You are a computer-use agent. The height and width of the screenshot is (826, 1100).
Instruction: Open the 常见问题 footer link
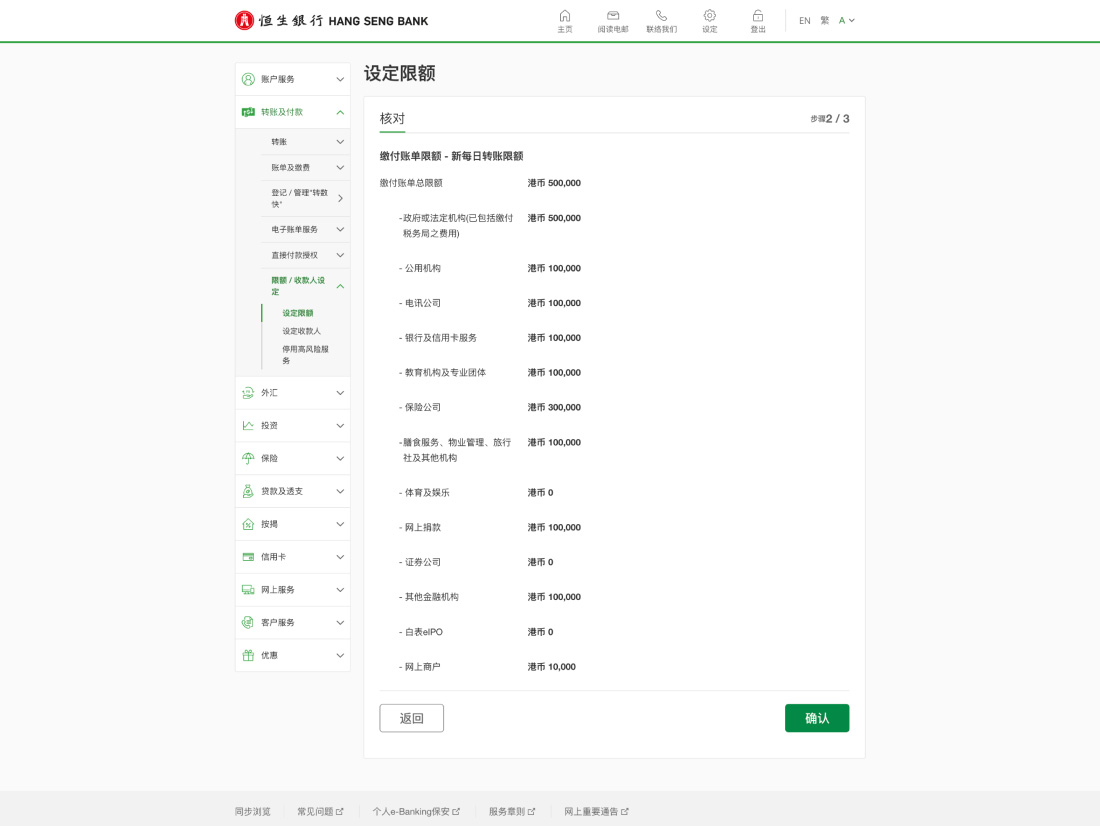point(320,811)
